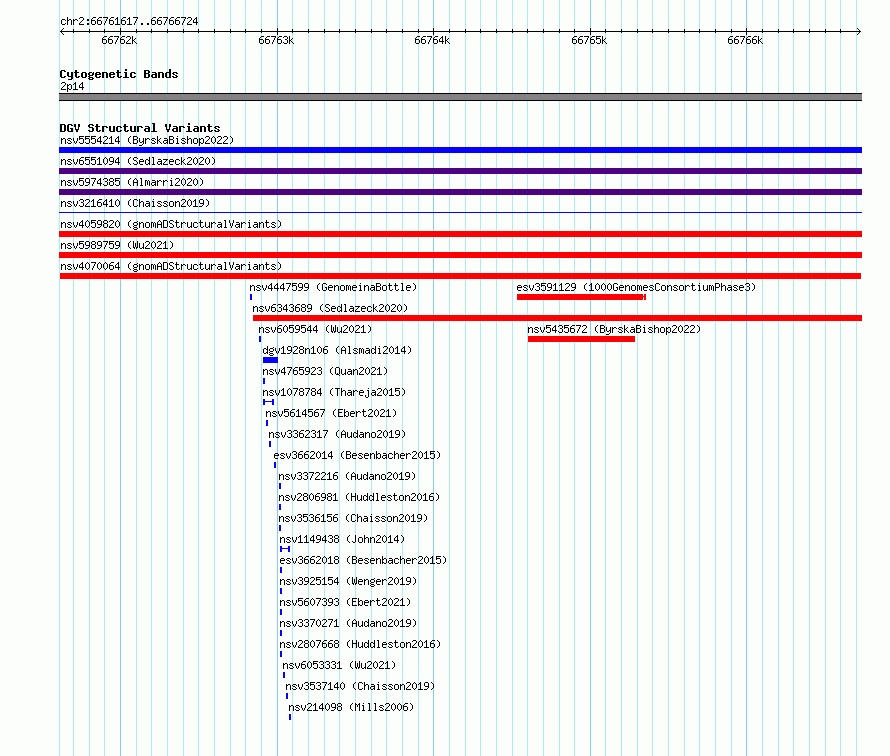This screenshot has height=756, width=890.
Task: Select the nsv5607393 (Ebert2021) label
Action: point(345,602)
